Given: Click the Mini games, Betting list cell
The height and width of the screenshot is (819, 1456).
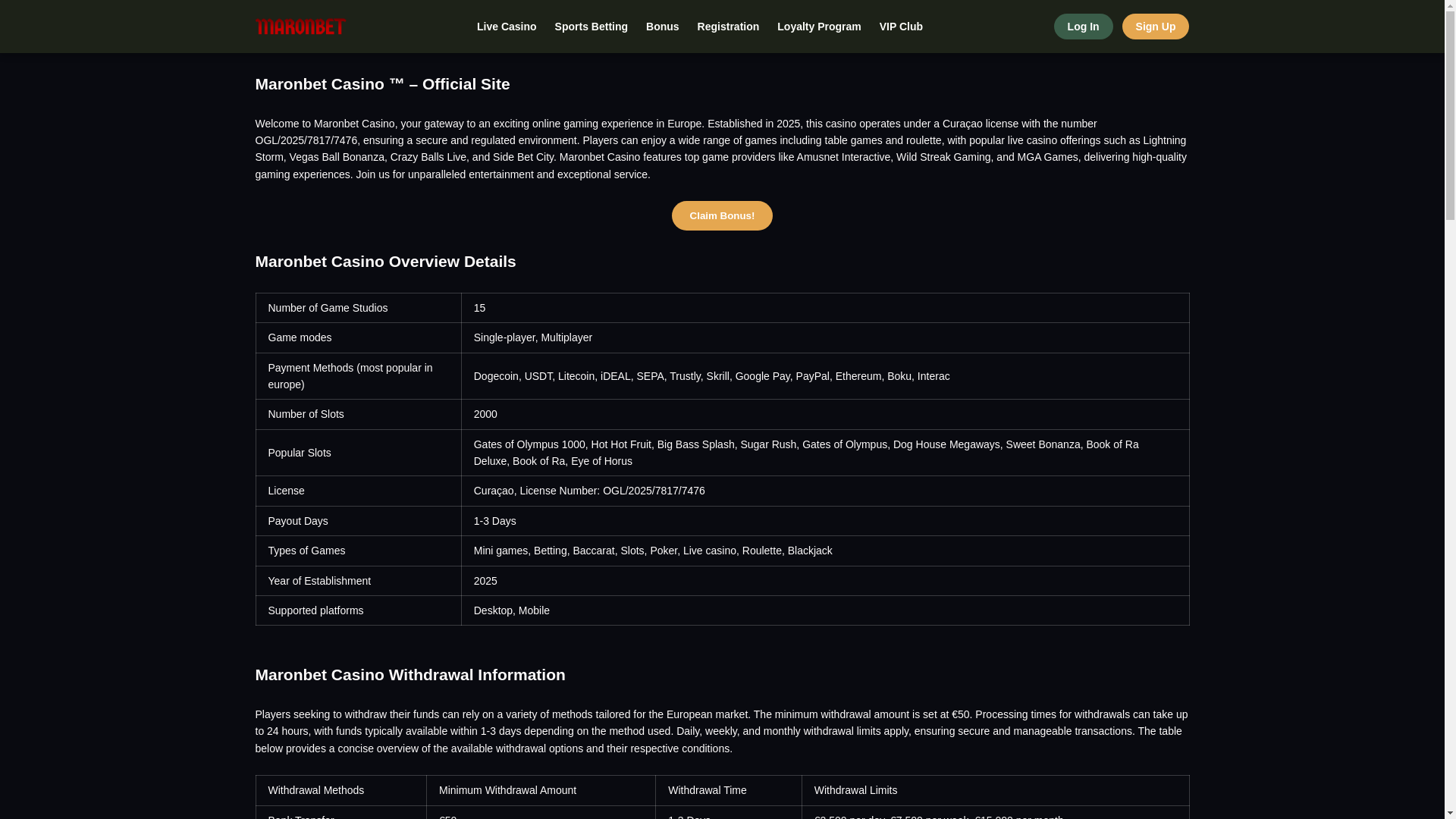Looking at the screenshot, I should point(825,551).
